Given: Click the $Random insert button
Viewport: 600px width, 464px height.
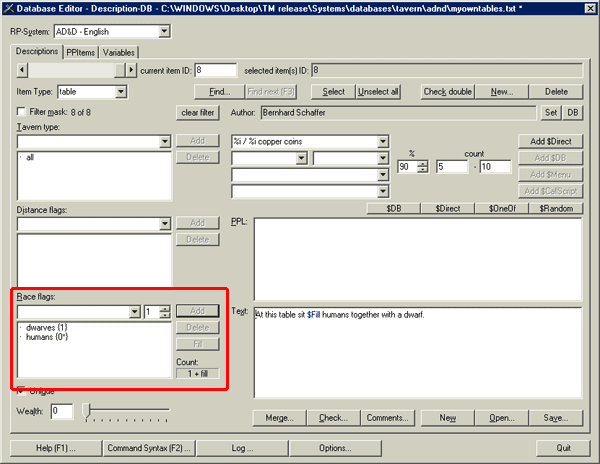Looking at the screenshot, I should click(554, 208).
